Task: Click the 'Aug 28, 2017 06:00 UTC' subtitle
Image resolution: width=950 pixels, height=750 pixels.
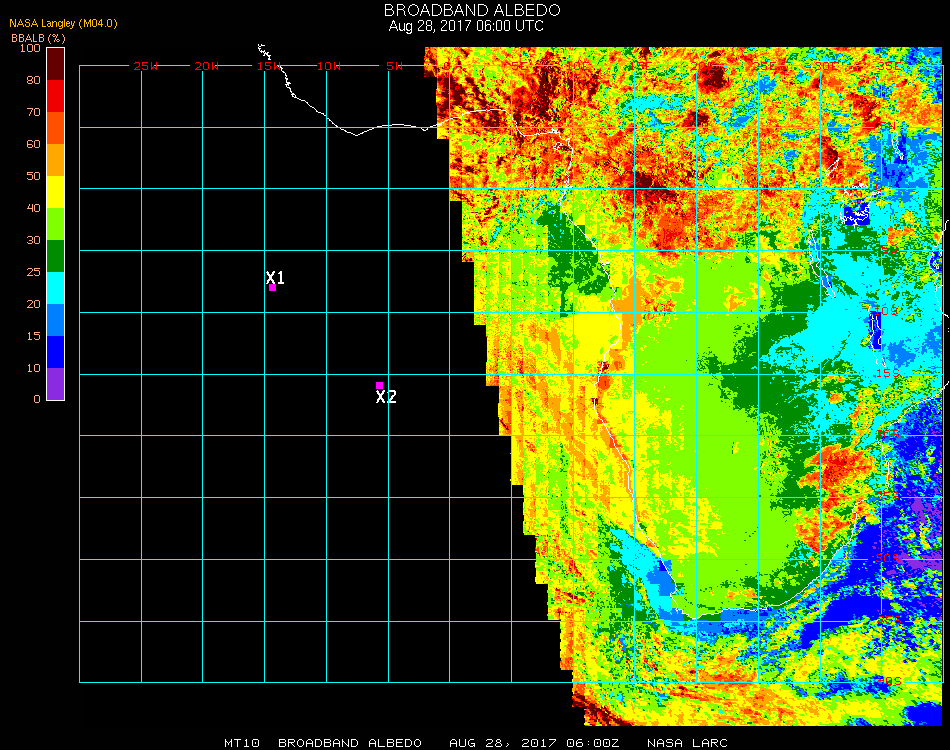Action: point(466,26)
